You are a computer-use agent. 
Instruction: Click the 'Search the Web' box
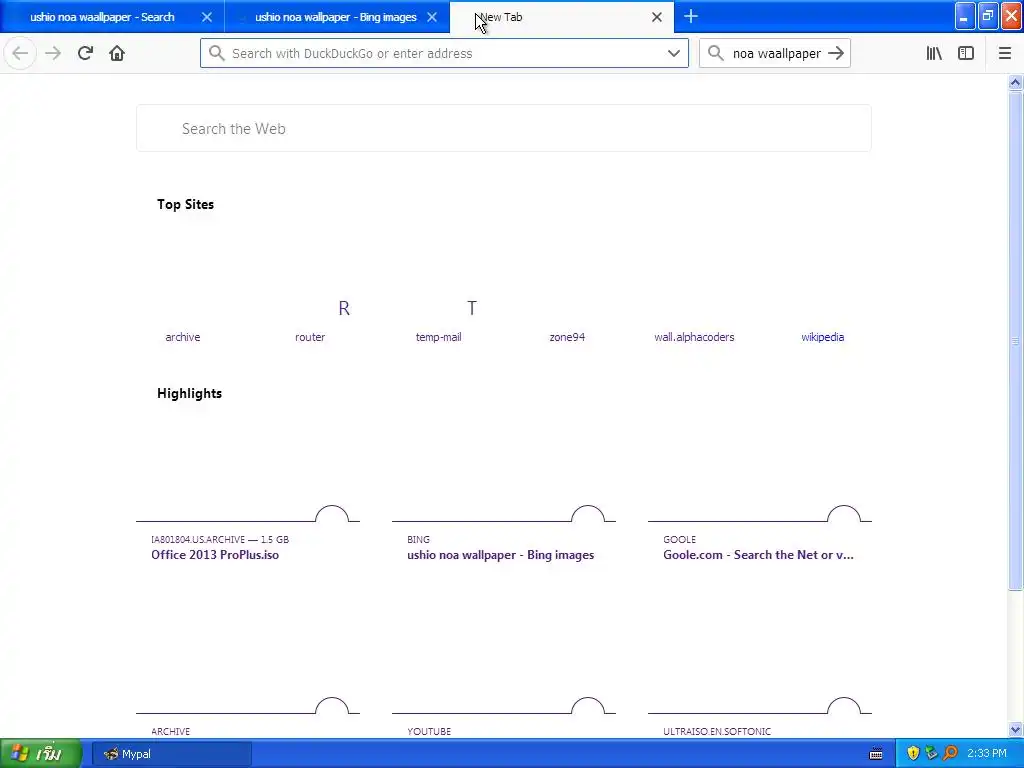pos(504,128)
